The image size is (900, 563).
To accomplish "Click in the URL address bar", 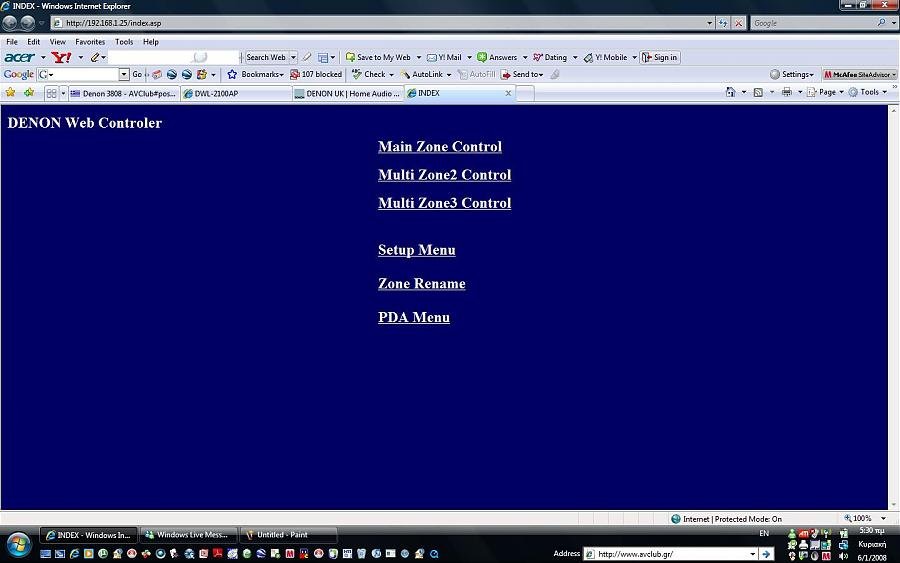I will coord(379,23).
